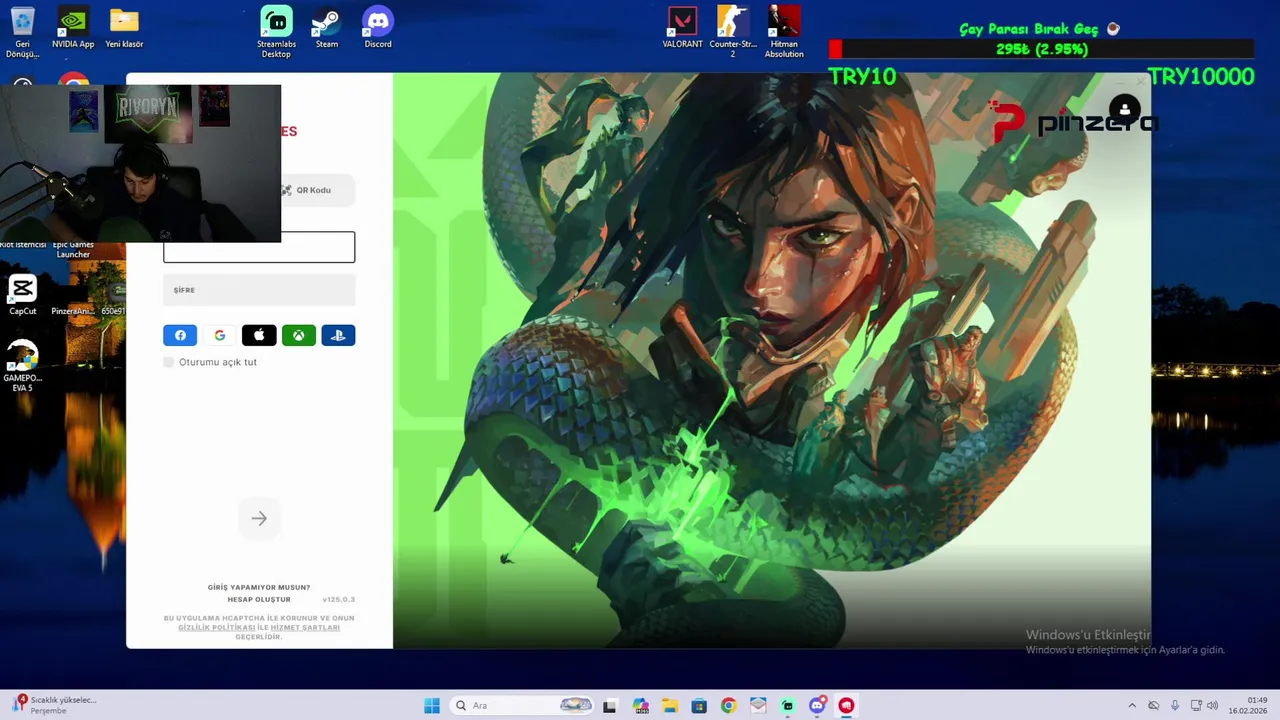The image size is (1280, 720).
Task: Open File Explorer from taskbar
Action: [669, 706]
